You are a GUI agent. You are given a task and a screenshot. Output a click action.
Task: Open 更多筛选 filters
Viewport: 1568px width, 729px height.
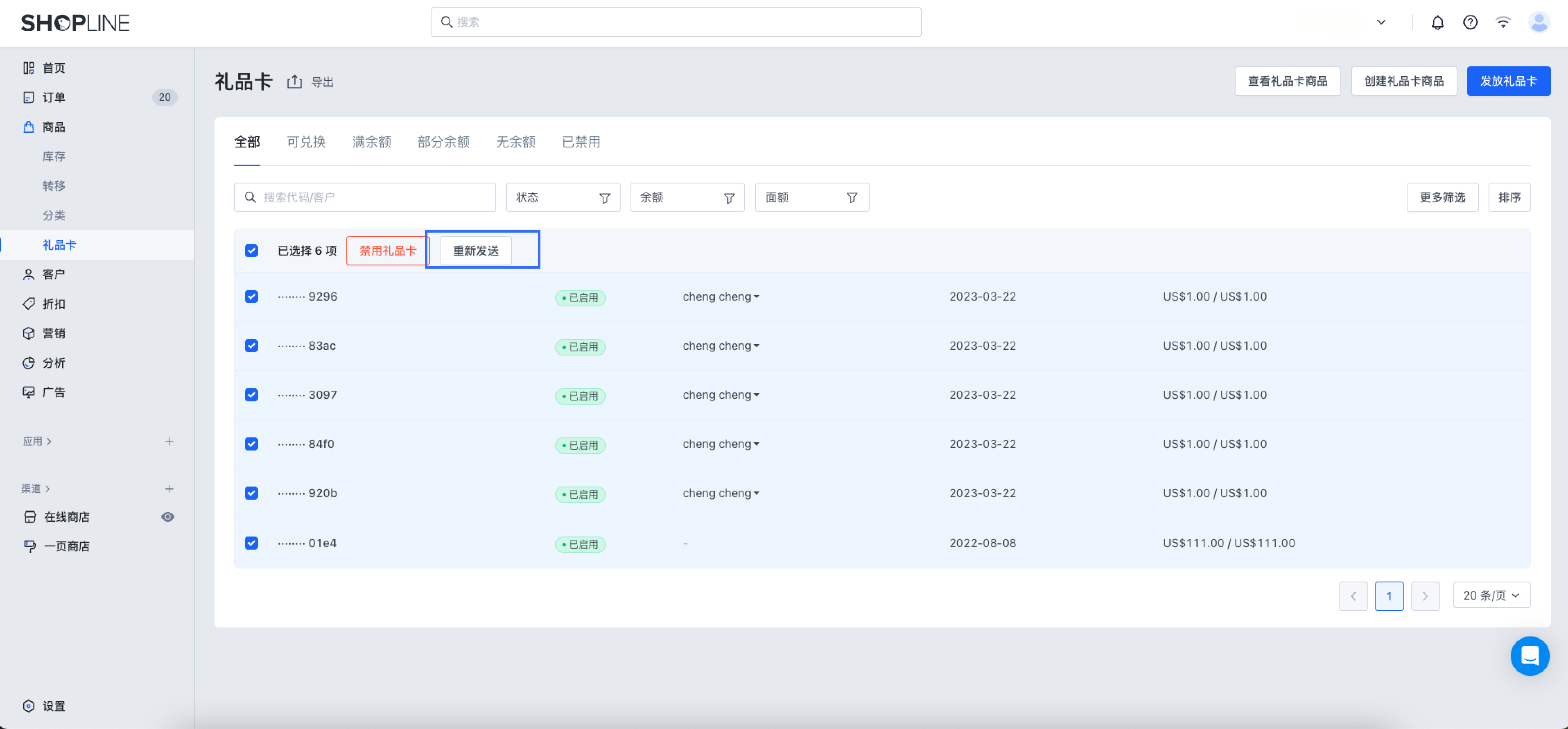tap(1442, 198)
